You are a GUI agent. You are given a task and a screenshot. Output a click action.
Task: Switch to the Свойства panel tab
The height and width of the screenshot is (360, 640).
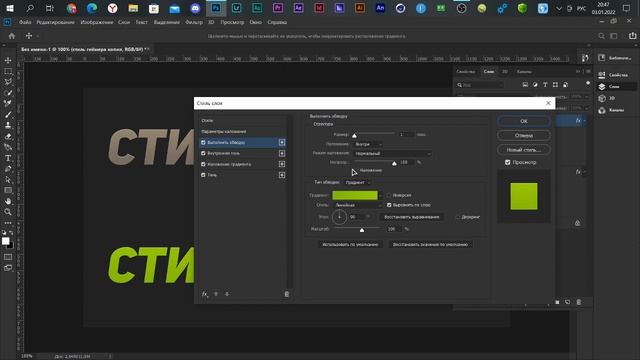466,71
